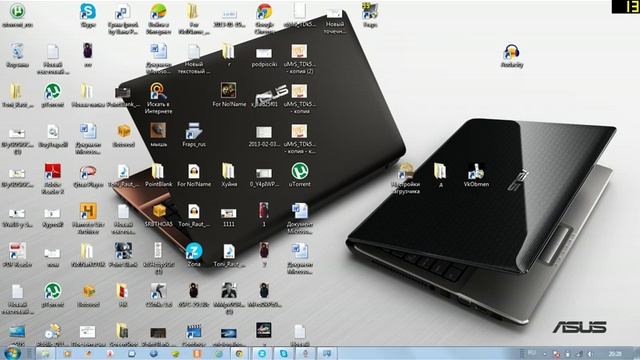
Task: Open the Windows Start menu
Action: [x=12, y=353]
